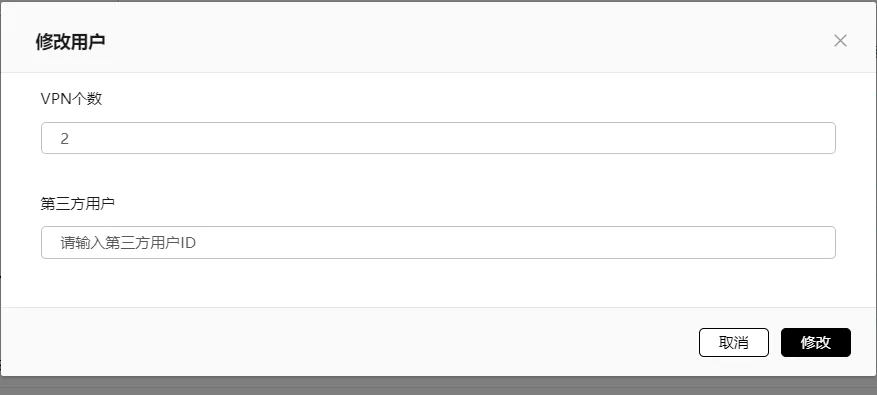Viewport: 877px width, 395px height.
Task: Click the 修改 button to save changes
Action: 815,342
